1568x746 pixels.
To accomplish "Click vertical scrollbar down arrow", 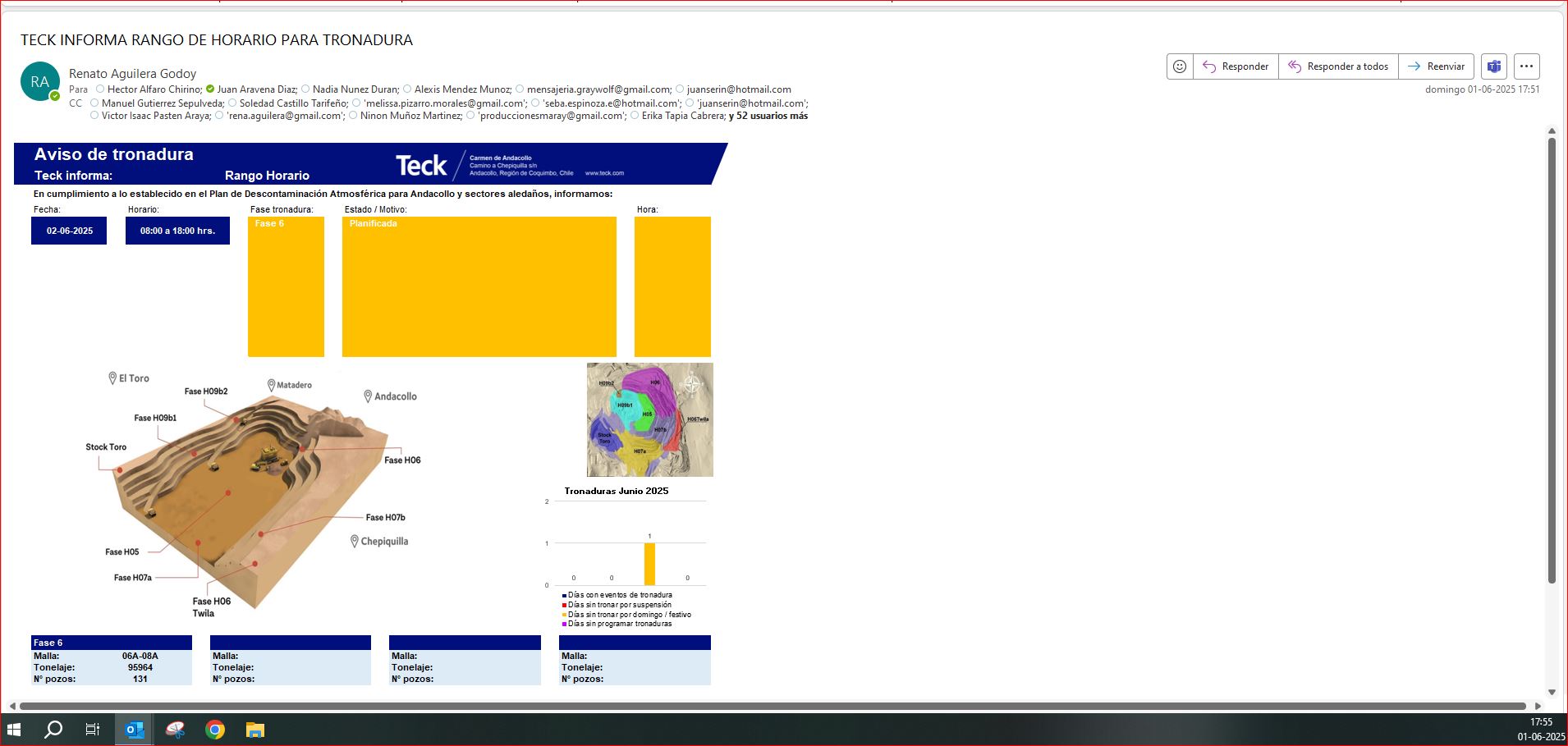I will pyautogui.click(x=1552, y=693).
